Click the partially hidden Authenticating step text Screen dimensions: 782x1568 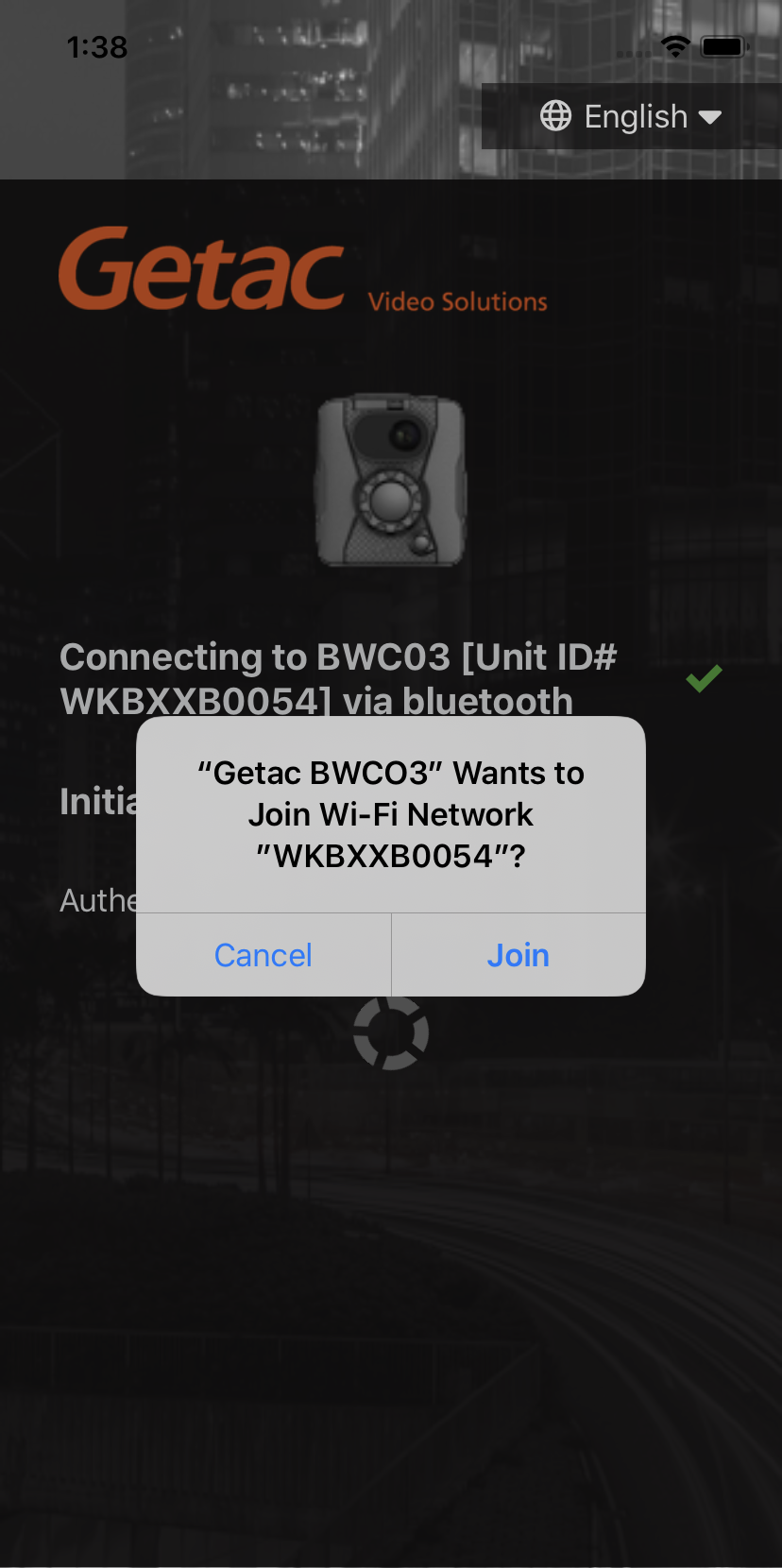(98, 900)
